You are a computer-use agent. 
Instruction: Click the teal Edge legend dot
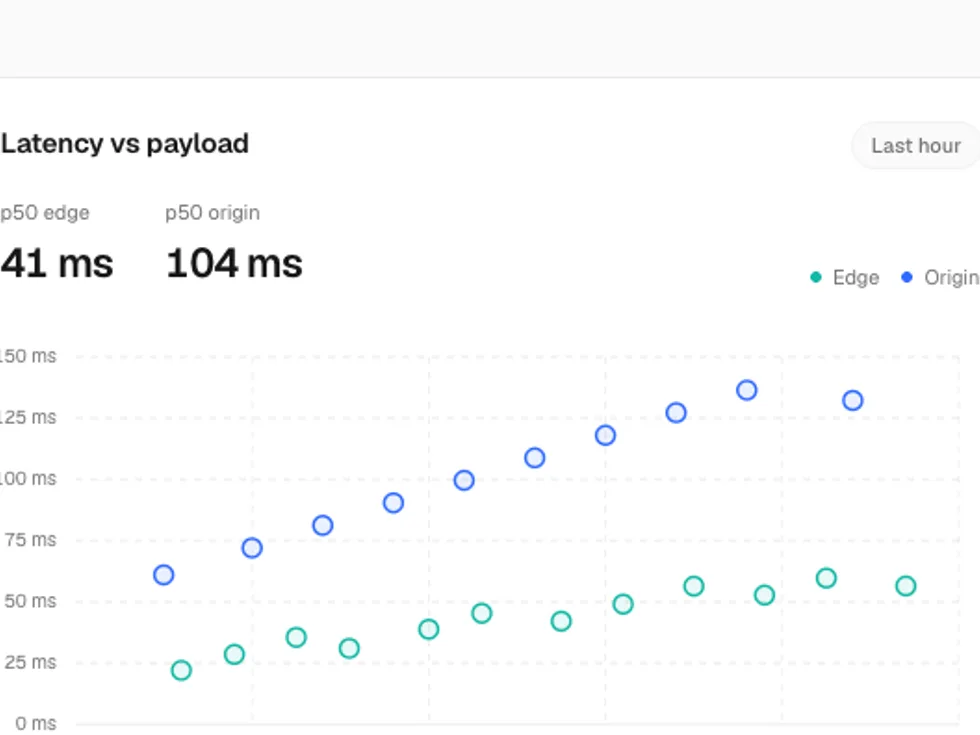pos(816,277)
